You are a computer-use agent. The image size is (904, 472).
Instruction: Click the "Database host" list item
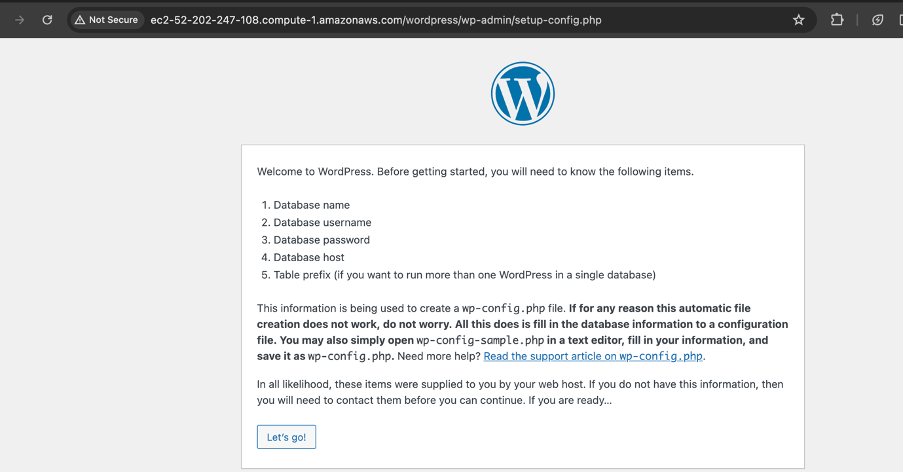point(308,257)
